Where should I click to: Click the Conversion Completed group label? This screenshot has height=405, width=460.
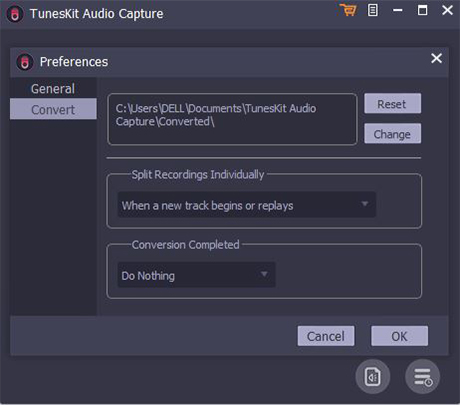pyautogui.click(x=185, y=245)
